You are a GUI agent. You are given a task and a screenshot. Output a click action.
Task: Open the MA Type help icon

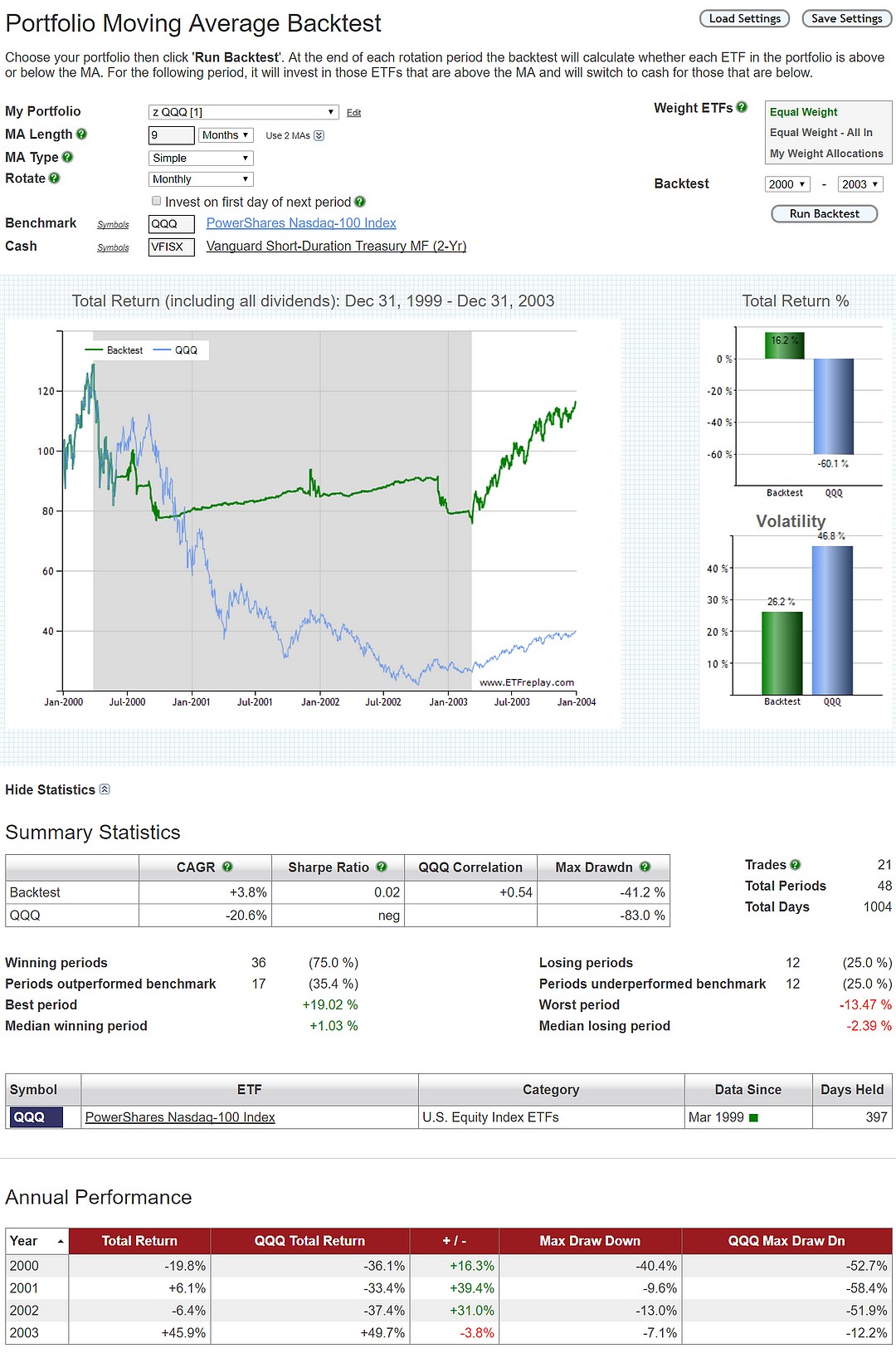[68, 157]
